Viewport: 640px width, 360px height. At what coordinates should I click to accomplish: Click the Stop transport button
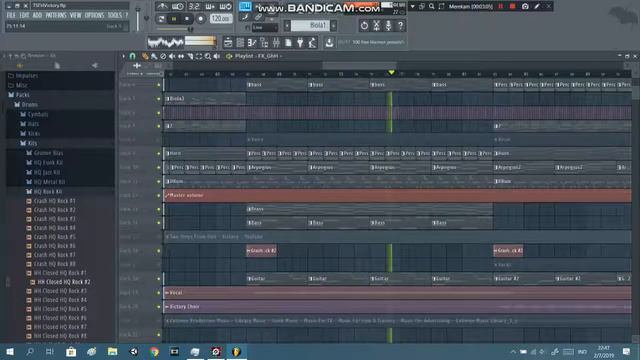click(x=187, y=19)
